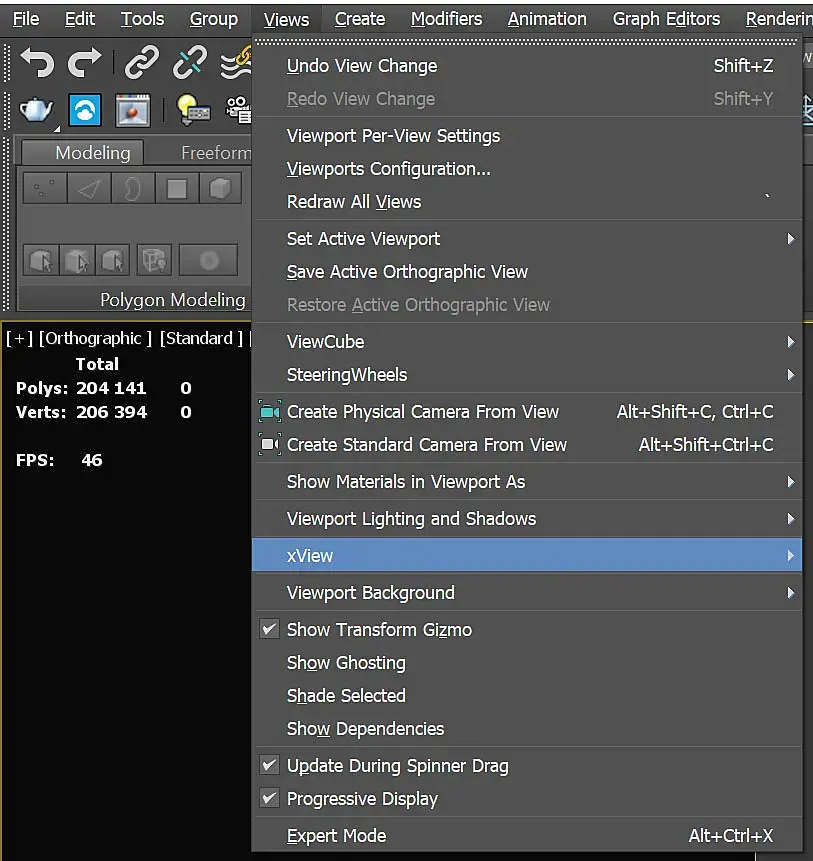Screen dimensions: 813x861
Task: Open the Tools menu
Action: pos(142,19)
